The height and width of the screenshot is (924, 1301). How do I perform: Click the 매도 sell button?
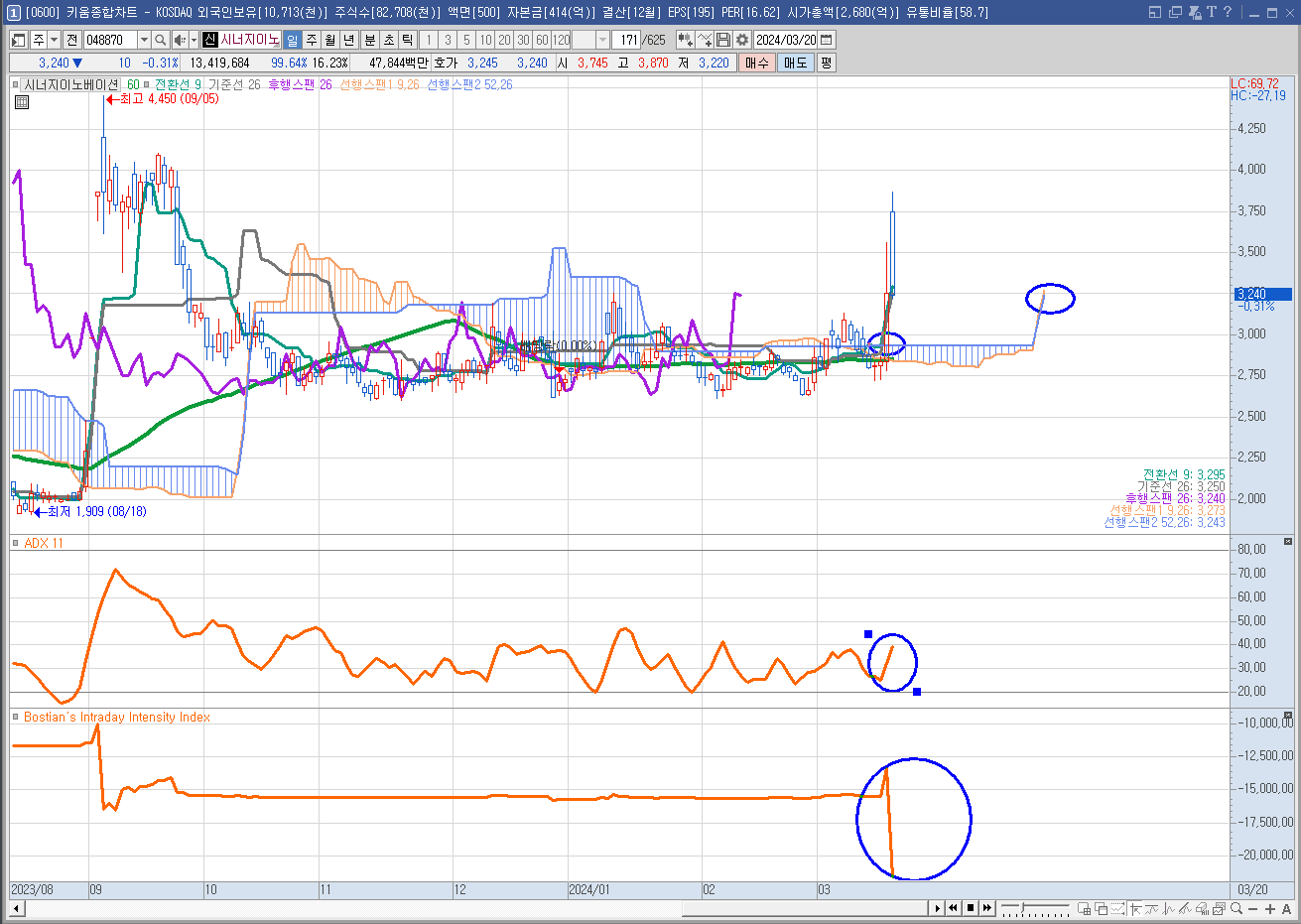(796, 63)
